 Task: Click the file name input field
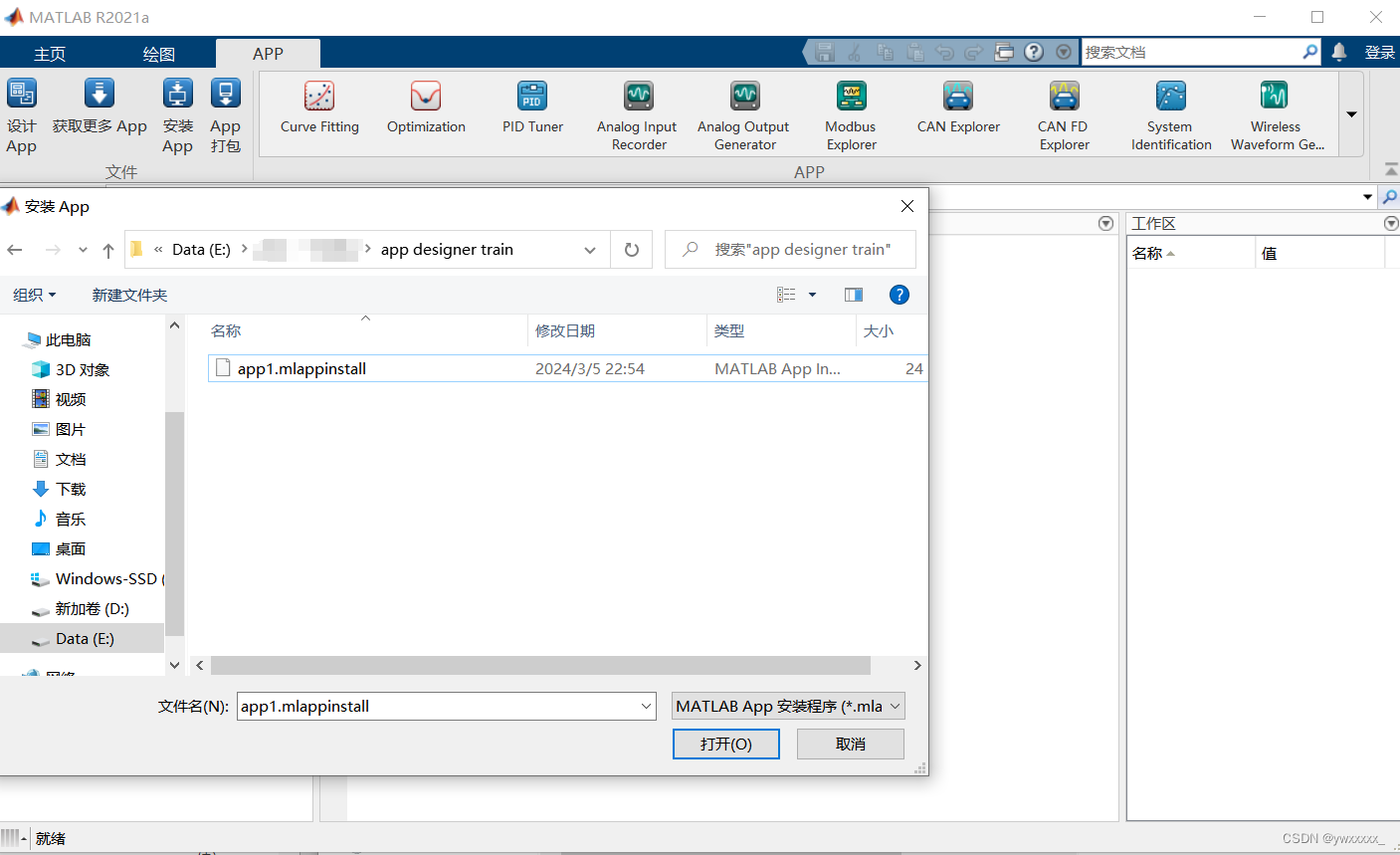pos(438,707)
